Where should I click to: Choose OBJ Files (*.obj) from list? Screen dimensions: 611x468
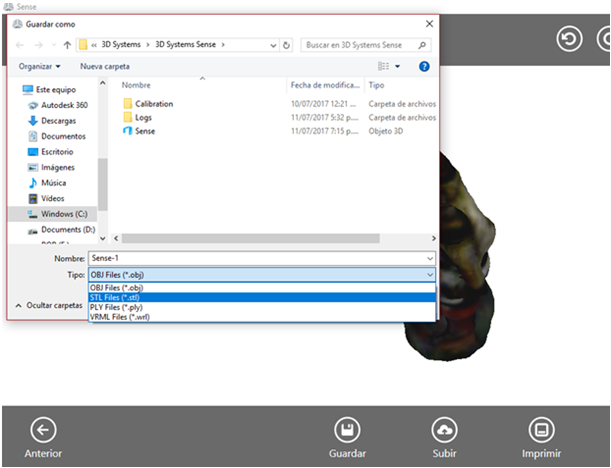262,288
